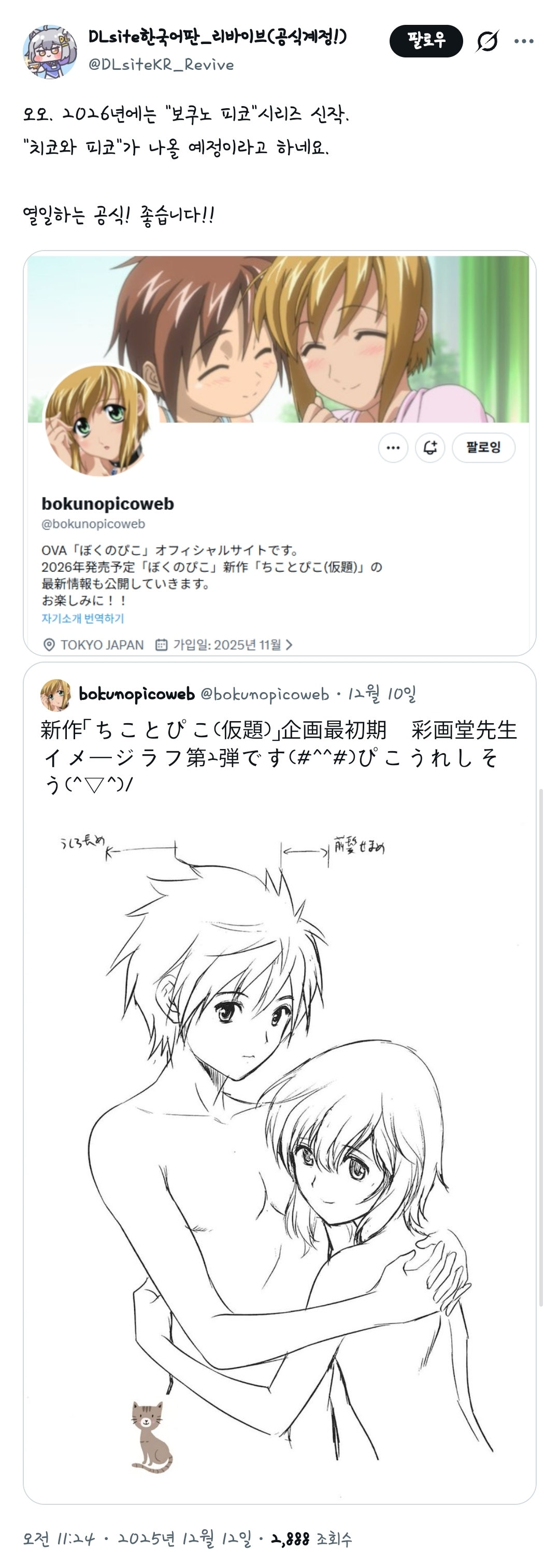Open the profile banner image of two characters
The image size is (559, 1568).
(x=278, y=339)
